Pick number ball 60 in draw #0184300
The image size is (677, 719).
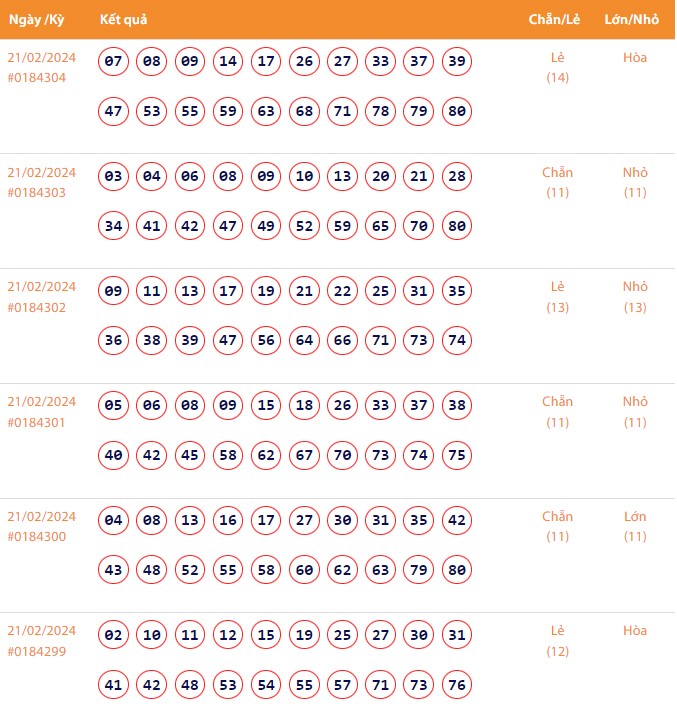tap(305, 570)
